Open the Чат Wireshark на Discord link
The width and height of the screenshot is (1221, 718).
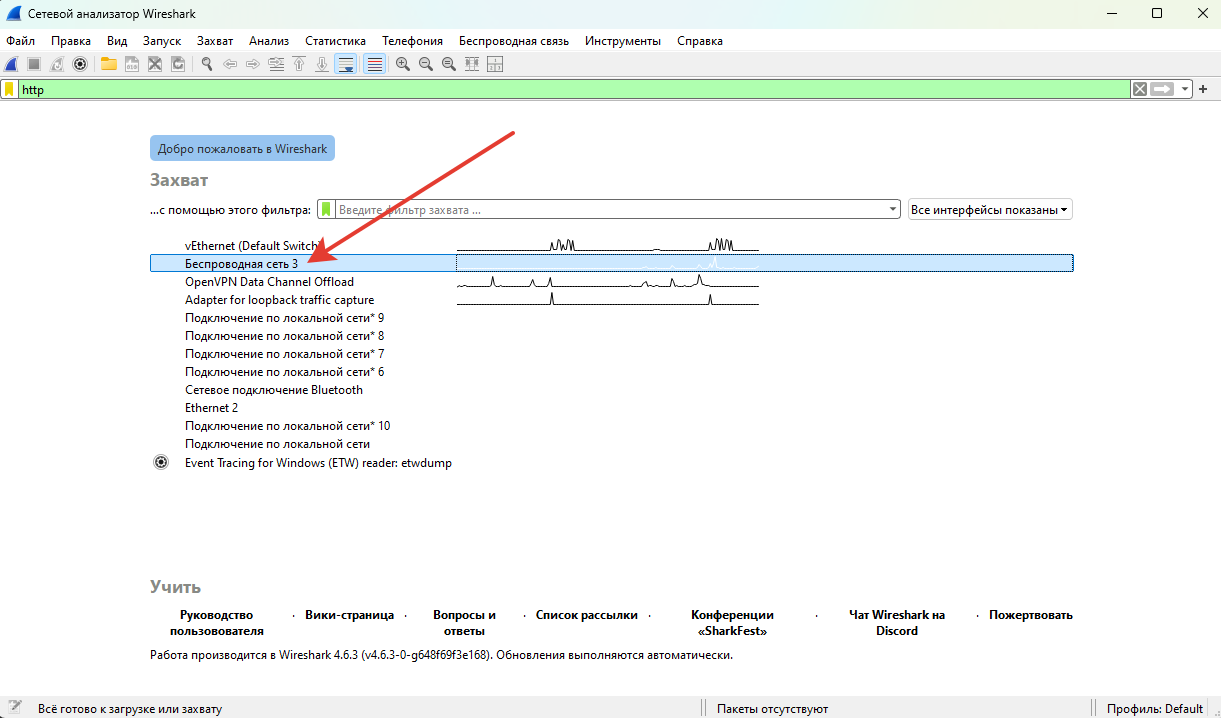tap(897, 623)
